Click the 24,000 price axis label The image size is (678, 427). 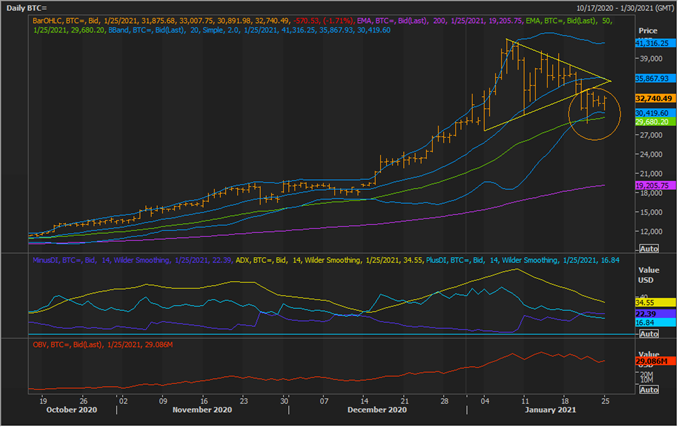point(650,154)
